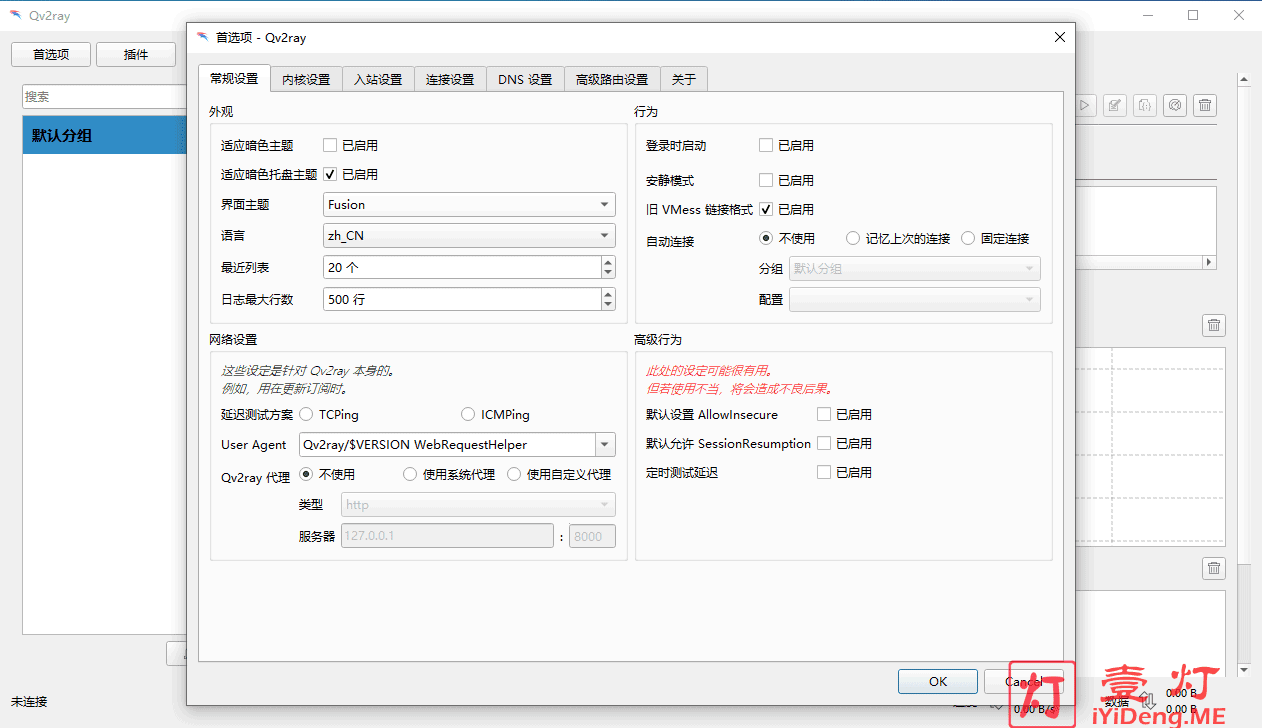Select 使用自定义代理 radio button
The width and height of the screenshot is (1262, 728).
point(514,474)
